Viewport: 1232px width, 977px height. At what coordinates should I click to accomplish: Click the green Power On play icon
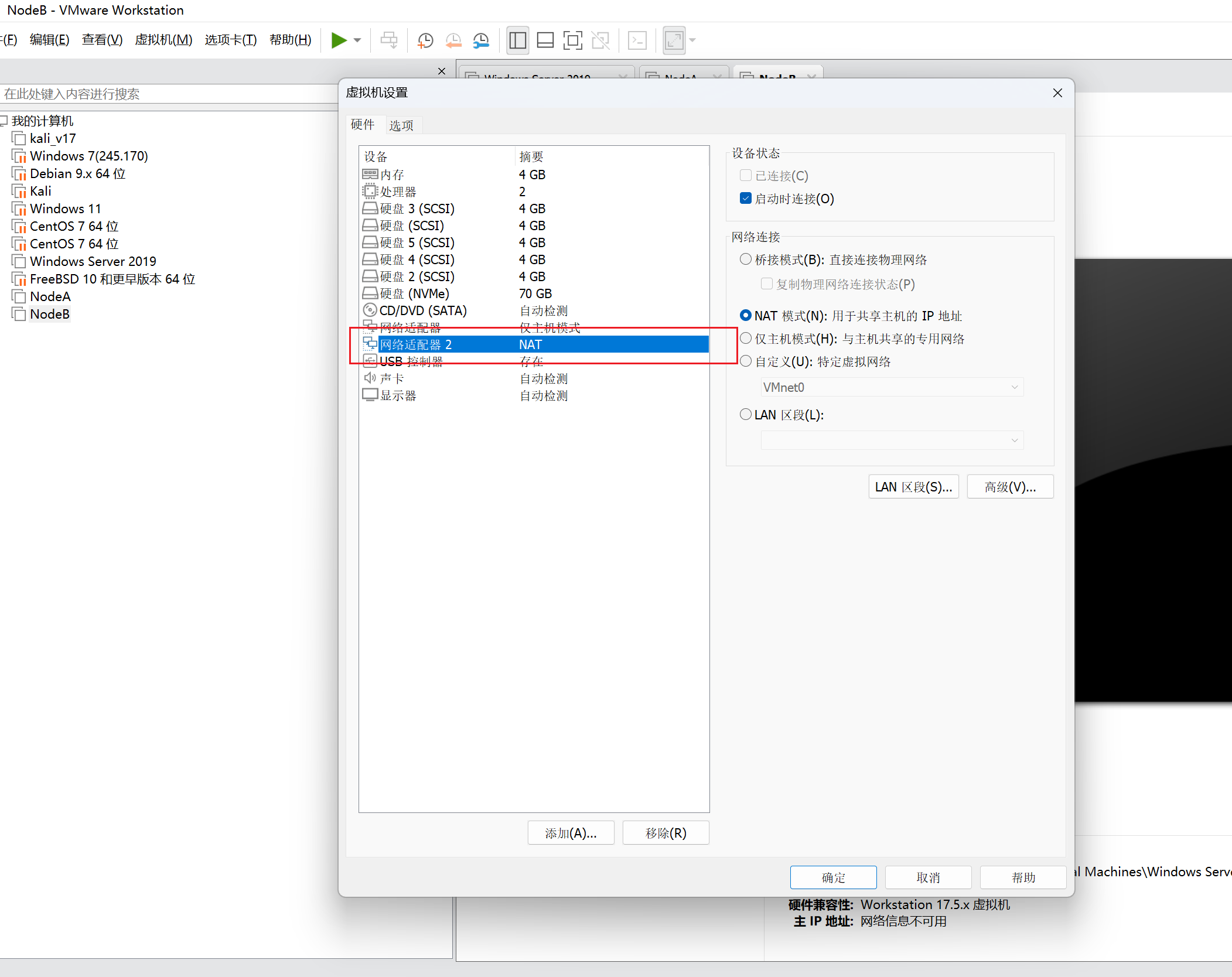(339, 40)
